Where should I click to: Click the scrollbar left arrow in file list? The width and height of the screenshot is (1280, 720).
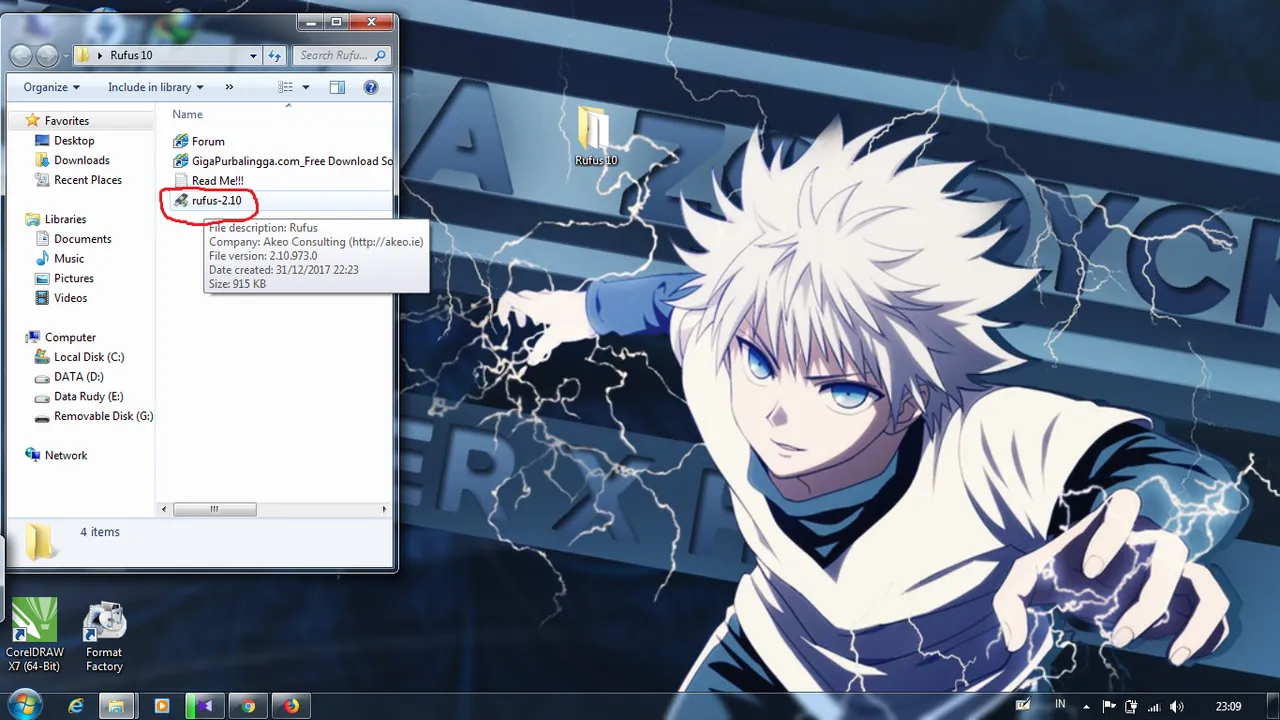click(166, 509)
